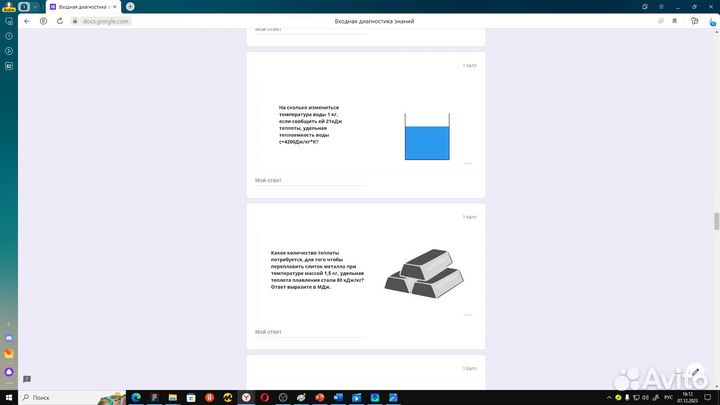Switch to the Входная диагностика tab
Screen dimensions: 720x405
83,7
